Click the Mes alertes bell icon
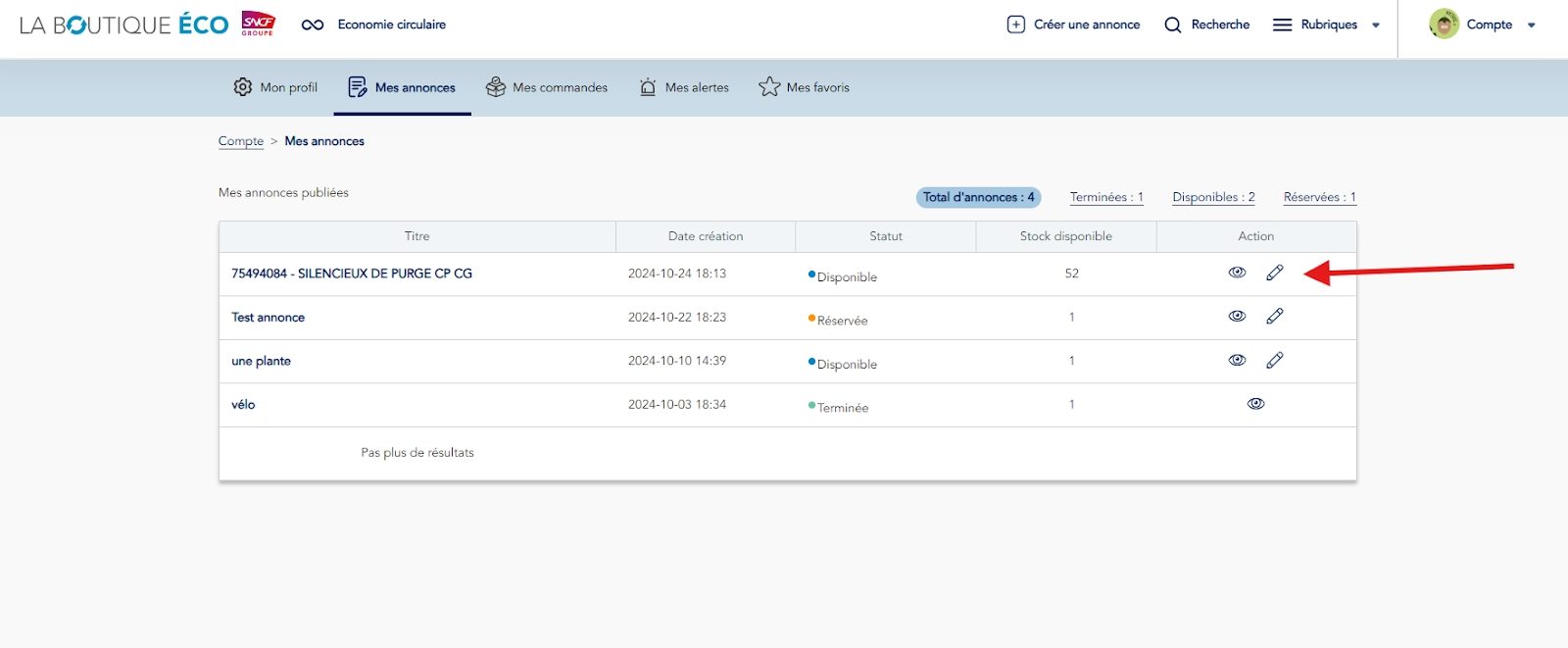 click(x=648, y=86)
